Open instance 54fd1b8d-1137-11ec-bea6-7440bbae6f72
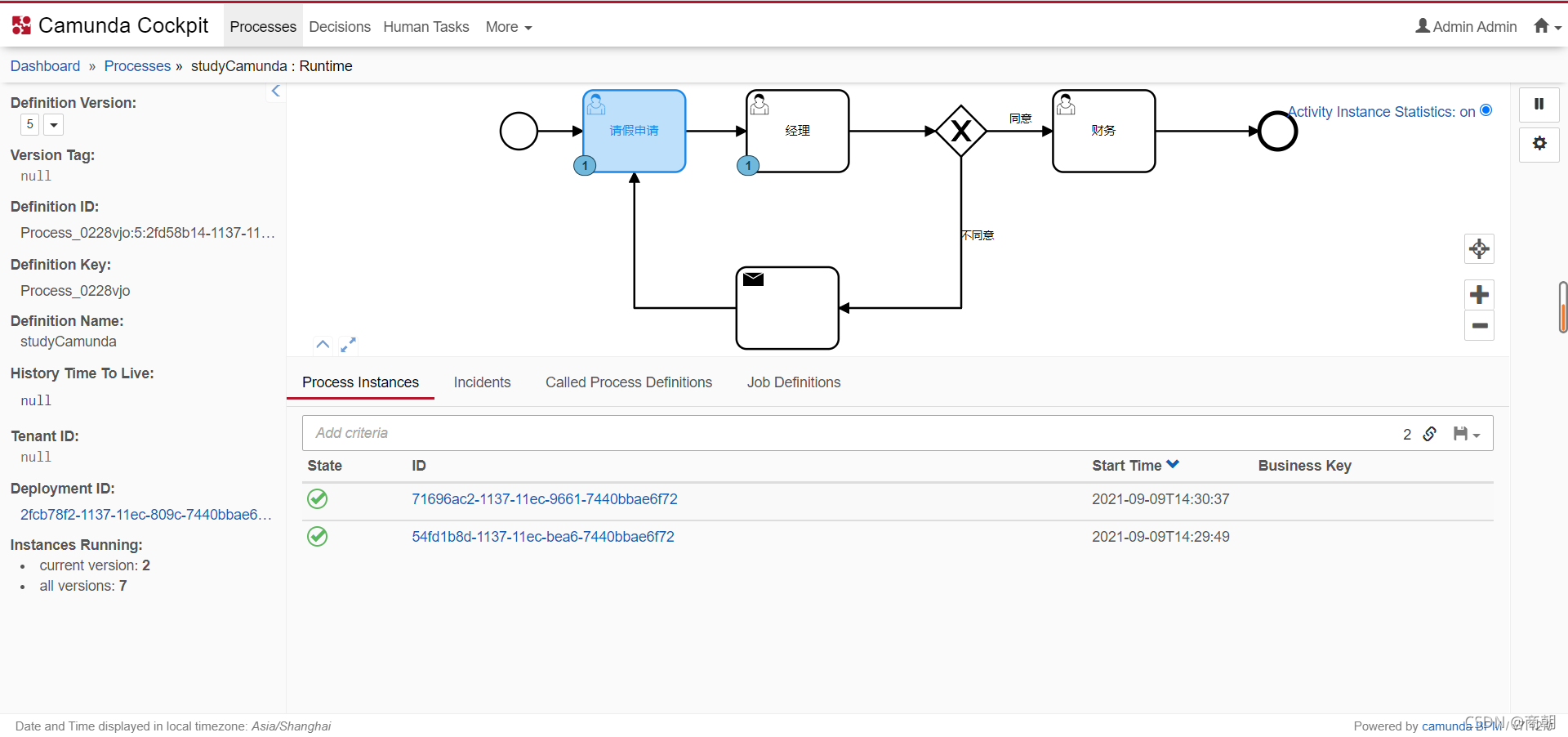Image resolution: width=1568 pixels, height=737 pixels. pyautogui.click(x=543, y=537)
